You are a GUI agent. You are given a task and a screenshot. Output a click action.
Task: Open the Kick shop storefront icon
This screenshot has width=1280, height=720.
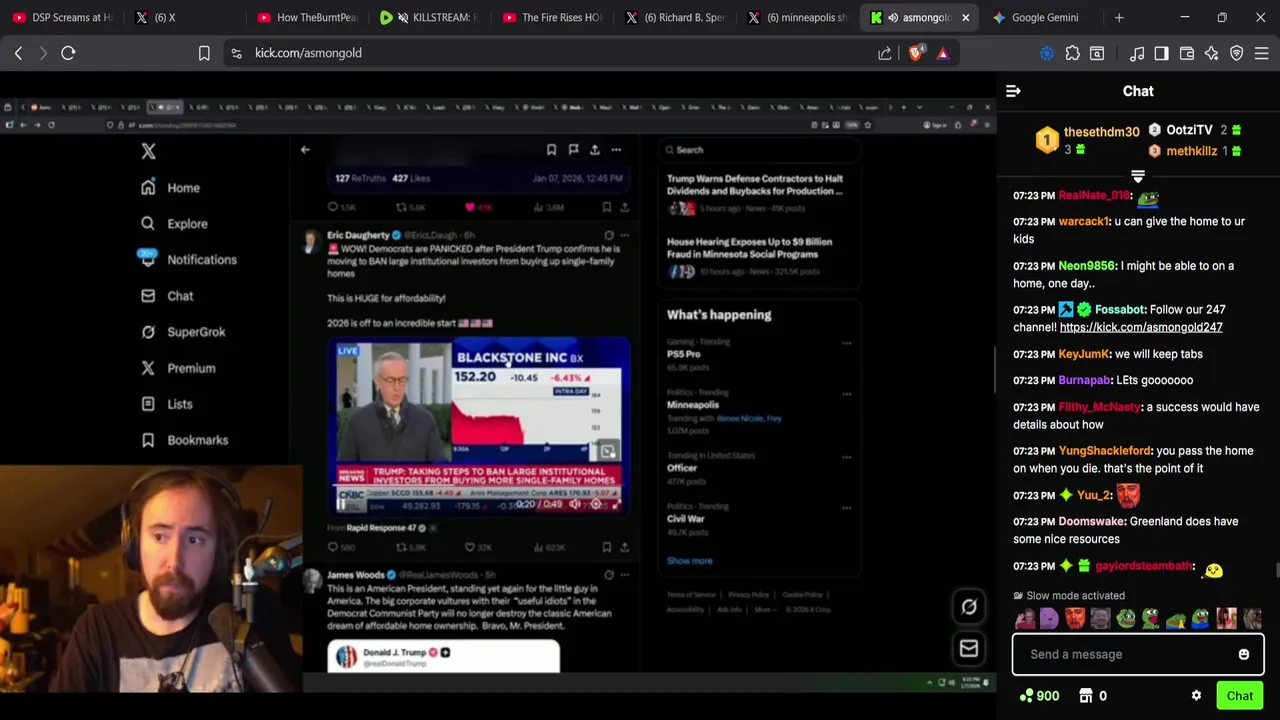(1086, 696)
